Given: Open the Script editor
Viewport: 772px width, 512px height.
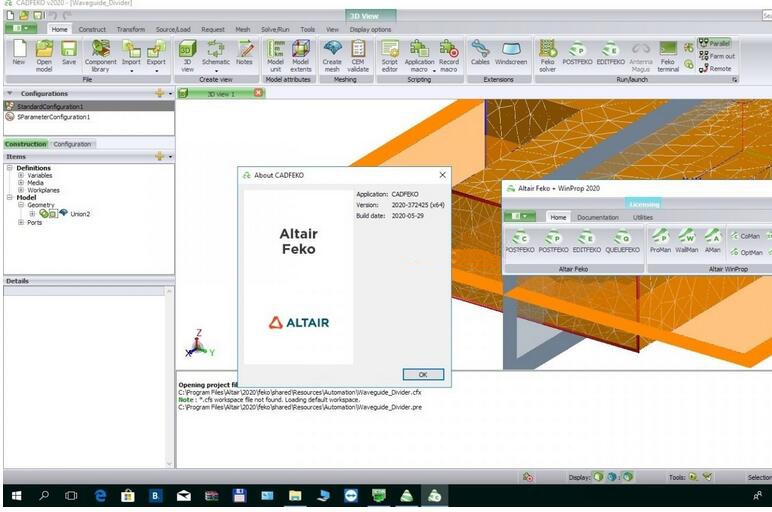Looking at the screenshot, I should 389,56.
